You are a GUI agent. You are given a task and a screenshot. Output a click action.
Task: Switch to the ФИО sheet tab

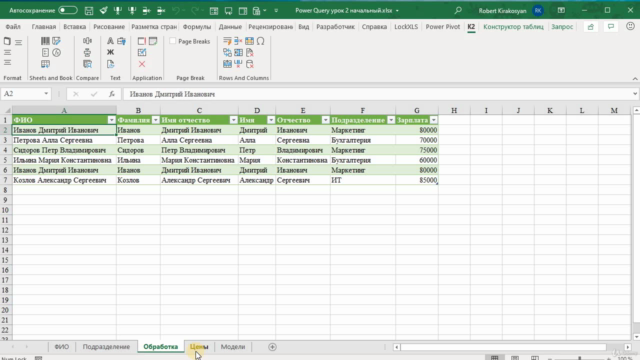[x=62, y=347]
